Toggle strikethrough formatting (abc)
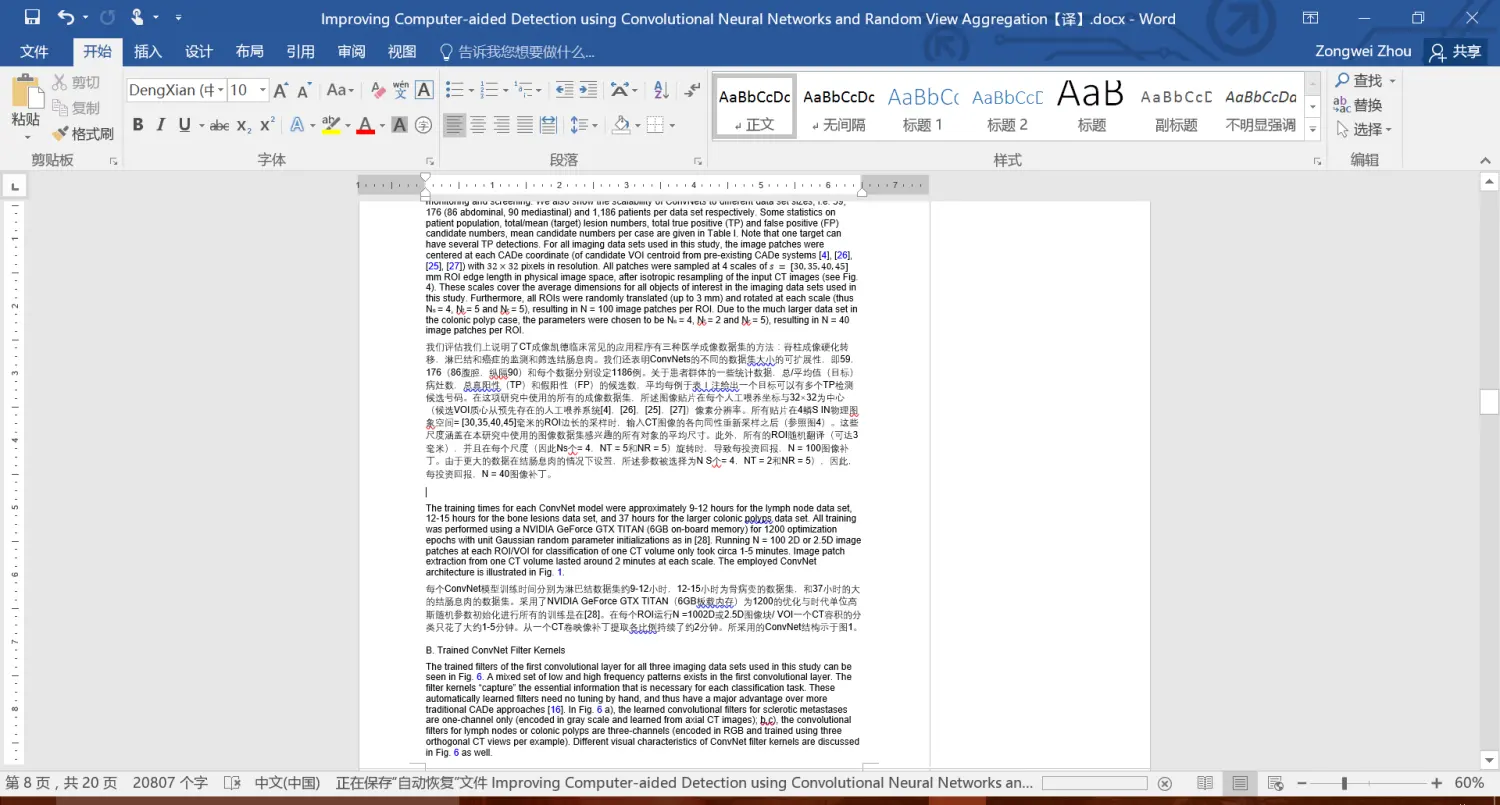1500x805 pixels. [219, 125]
